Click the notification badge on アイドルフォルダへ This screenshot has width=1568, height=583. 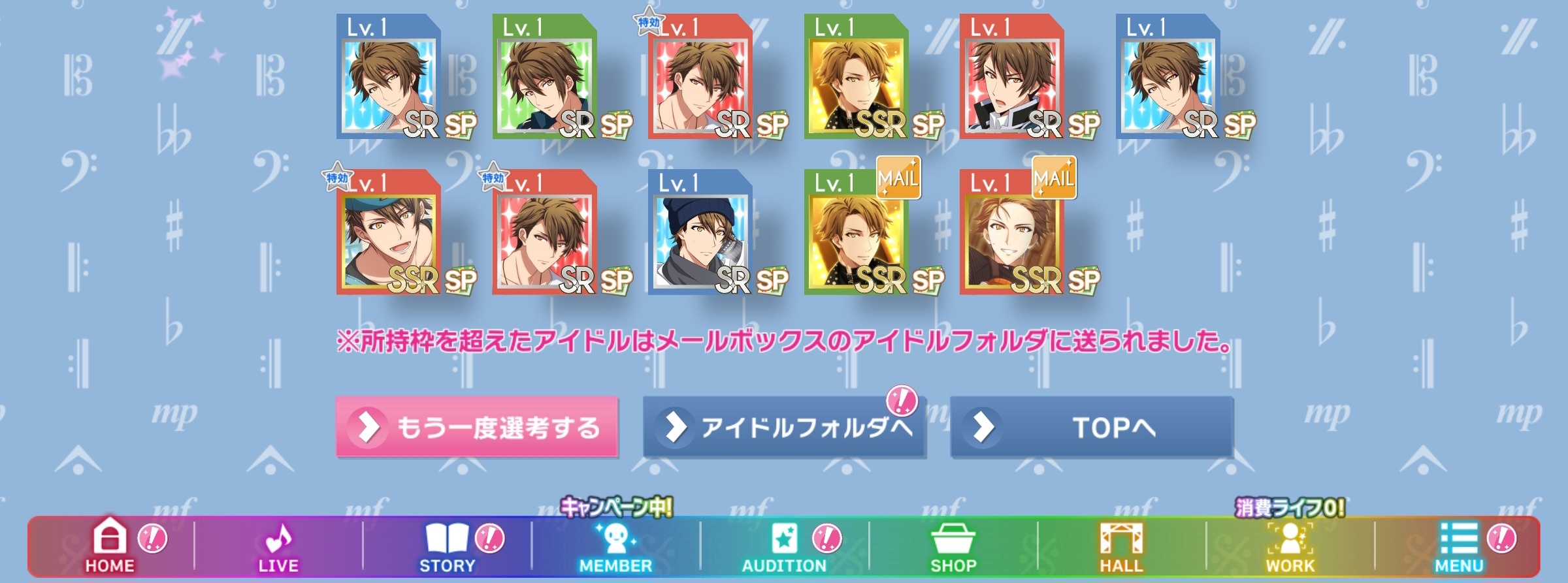(902, 401)
